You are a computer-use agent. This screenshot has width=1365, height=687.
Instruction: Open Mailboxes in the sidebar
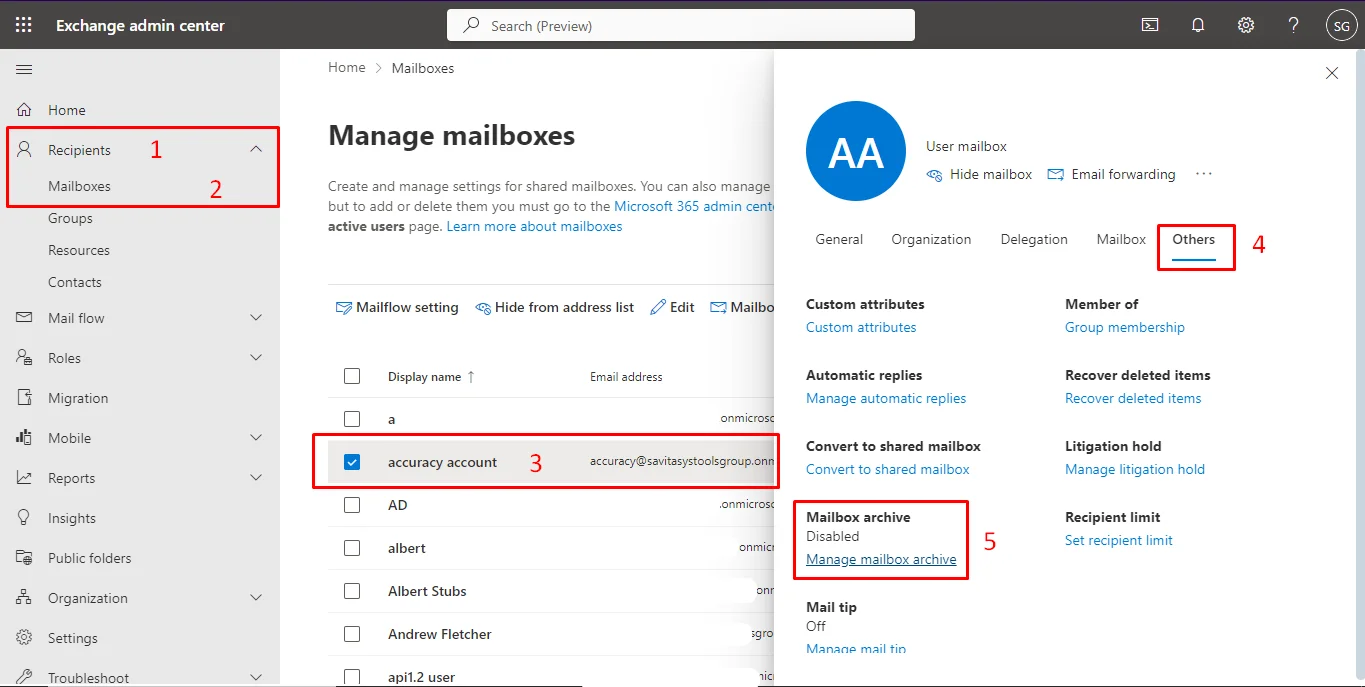point(79,186)
